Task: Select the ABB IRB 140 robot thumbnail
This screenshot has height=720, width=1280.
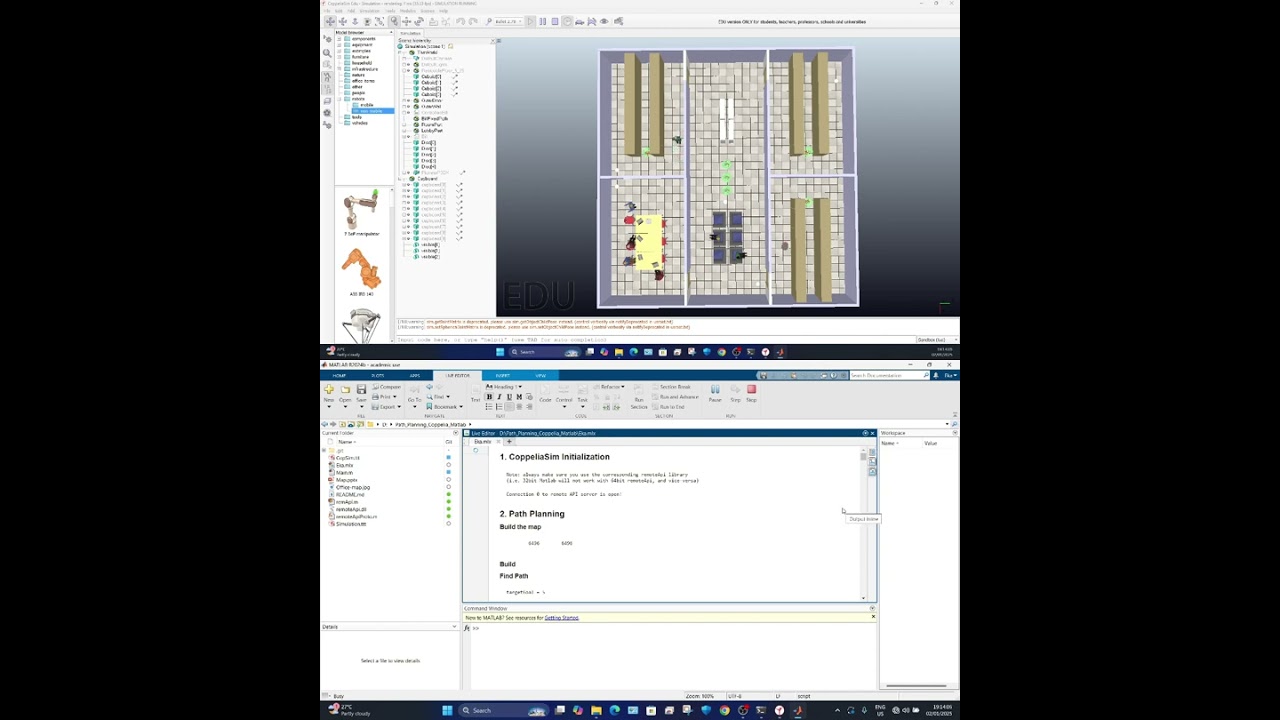Action: [x=362, y=270]
